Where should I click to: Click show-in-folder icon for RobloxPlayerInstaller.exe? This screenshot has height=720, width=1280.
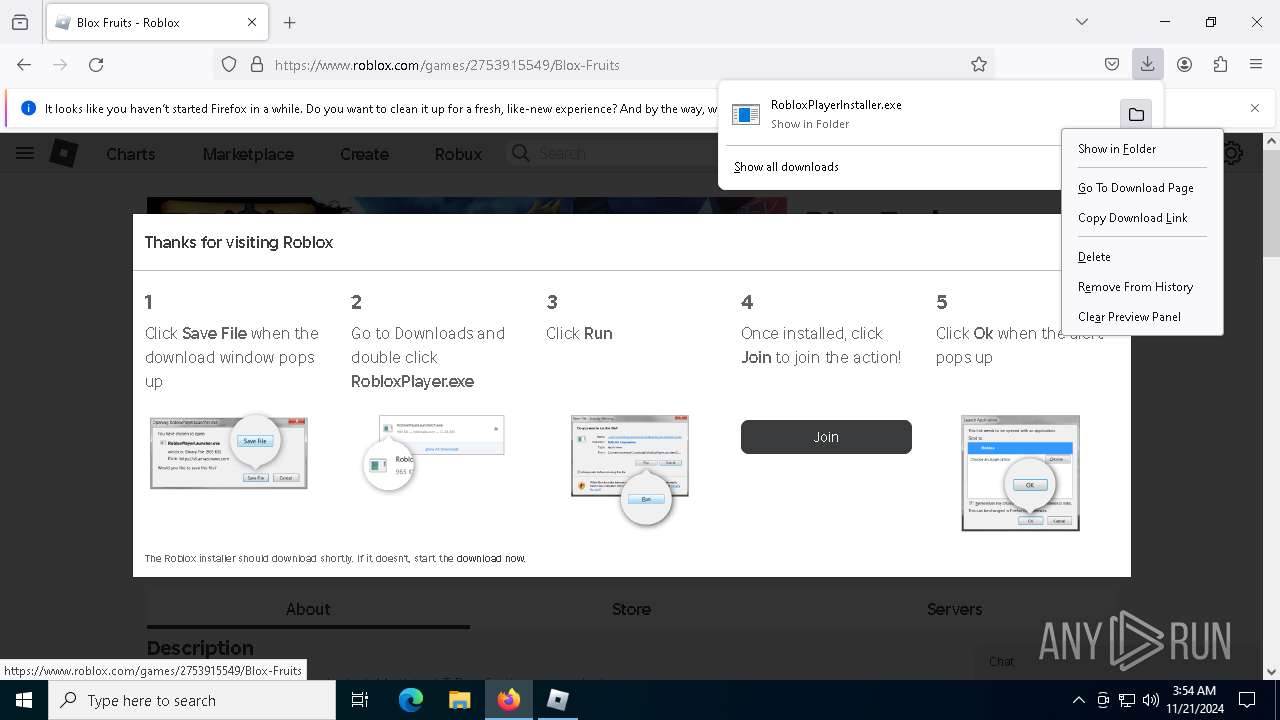pyautogui.click(x=1136, y=114)
